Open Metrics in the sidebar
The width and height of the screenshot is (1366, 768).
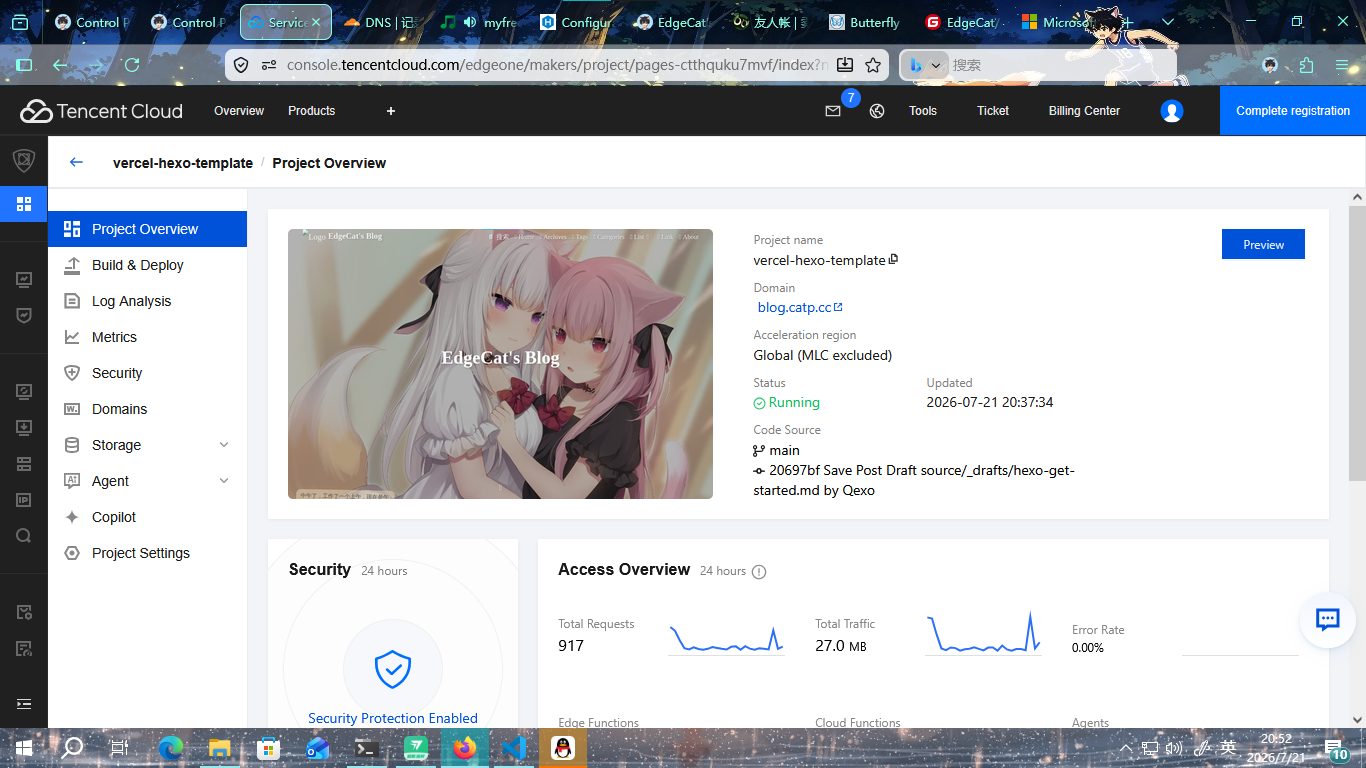[147, 337]
